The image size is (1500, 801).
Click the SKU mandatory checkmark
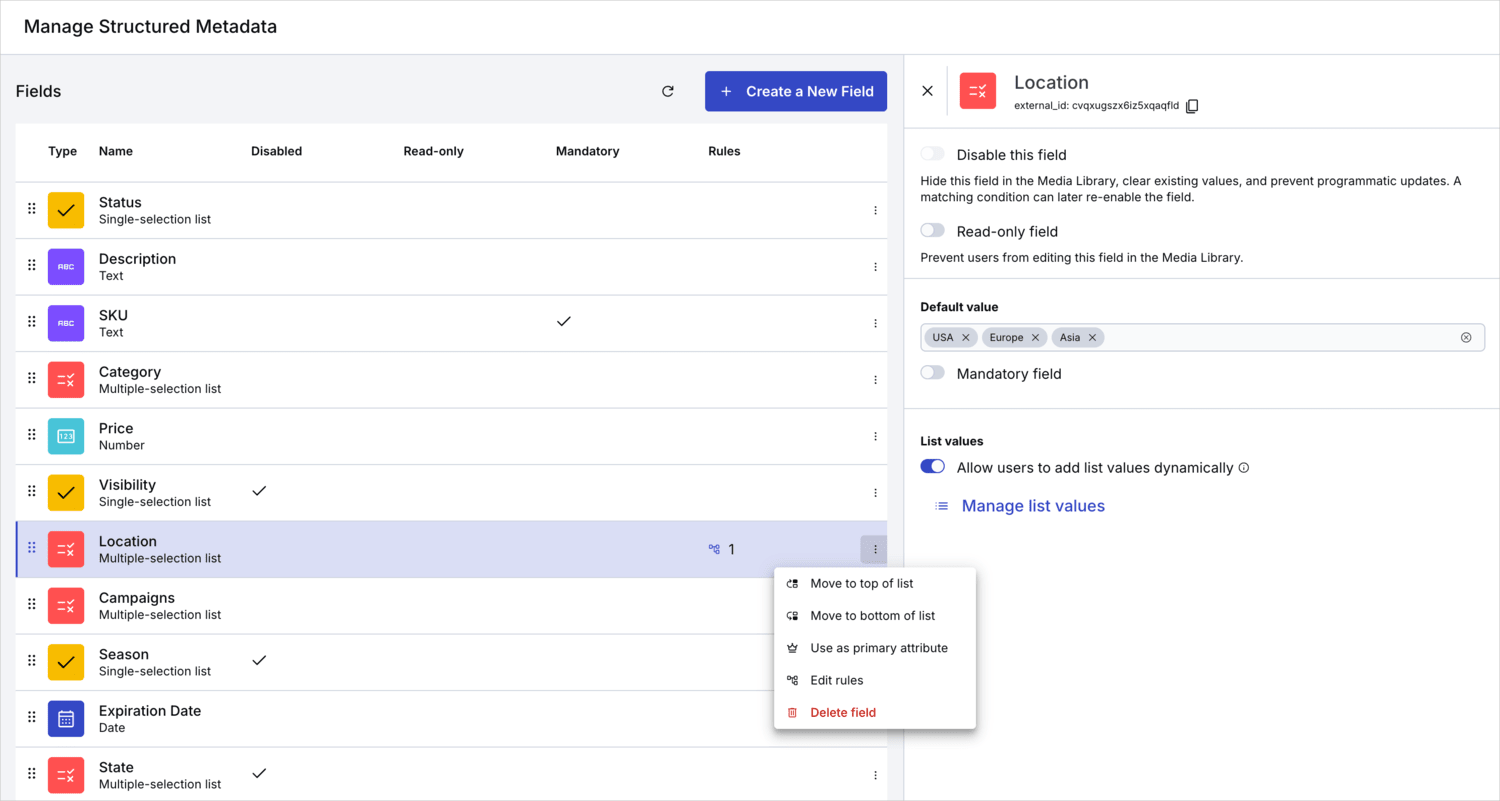564,322
